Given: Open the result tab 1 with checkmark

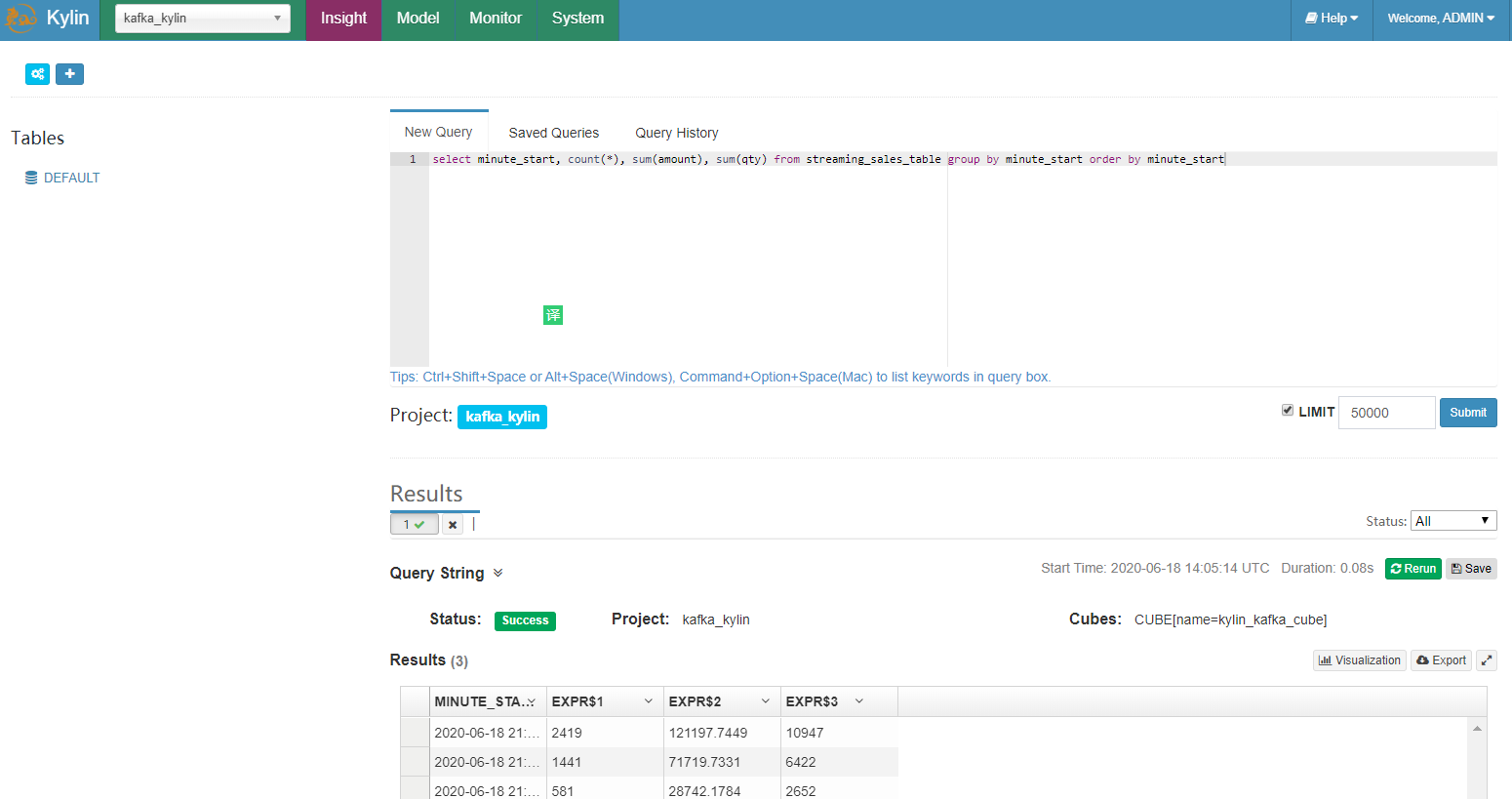Looking at the screenshot, I should (415, 525).
